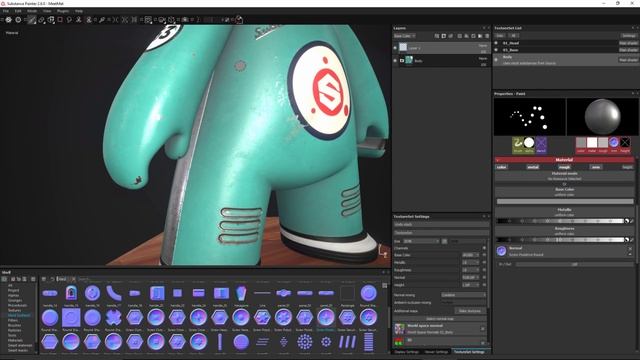Open the Plugins menu
Viewport: 640px width, 360px height.
point(62,11)
